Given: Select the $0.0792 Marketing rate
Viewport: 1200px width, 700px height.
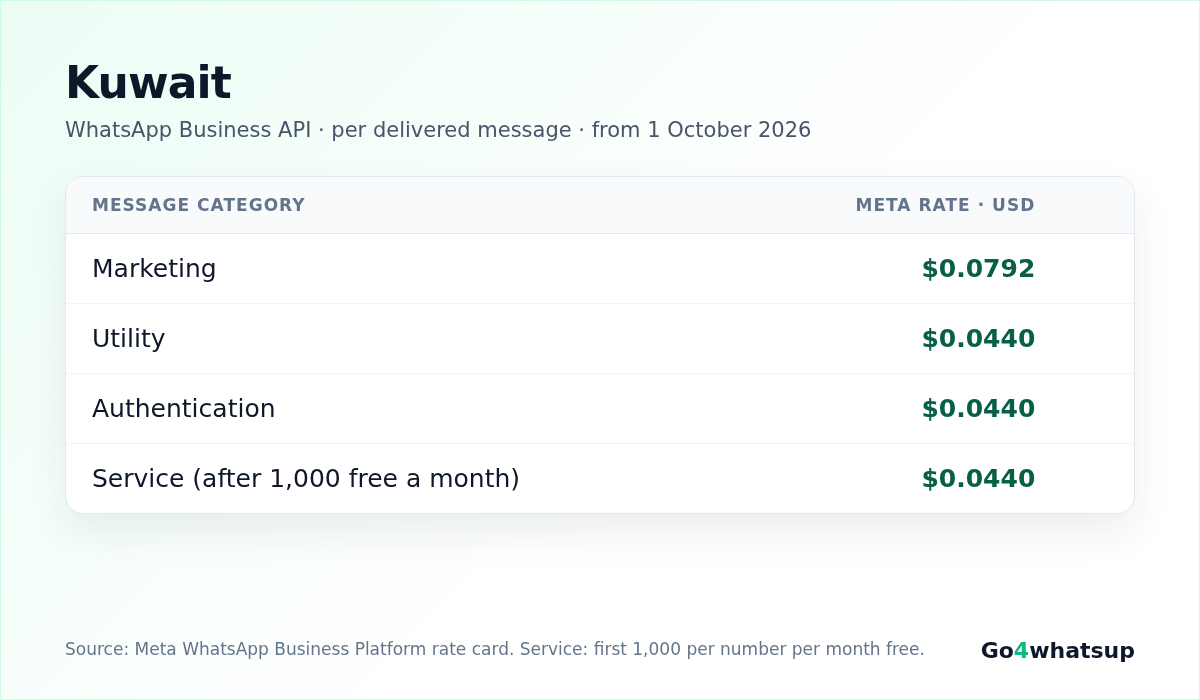Looking at the screenshot, I should click(x=978, y=269).
